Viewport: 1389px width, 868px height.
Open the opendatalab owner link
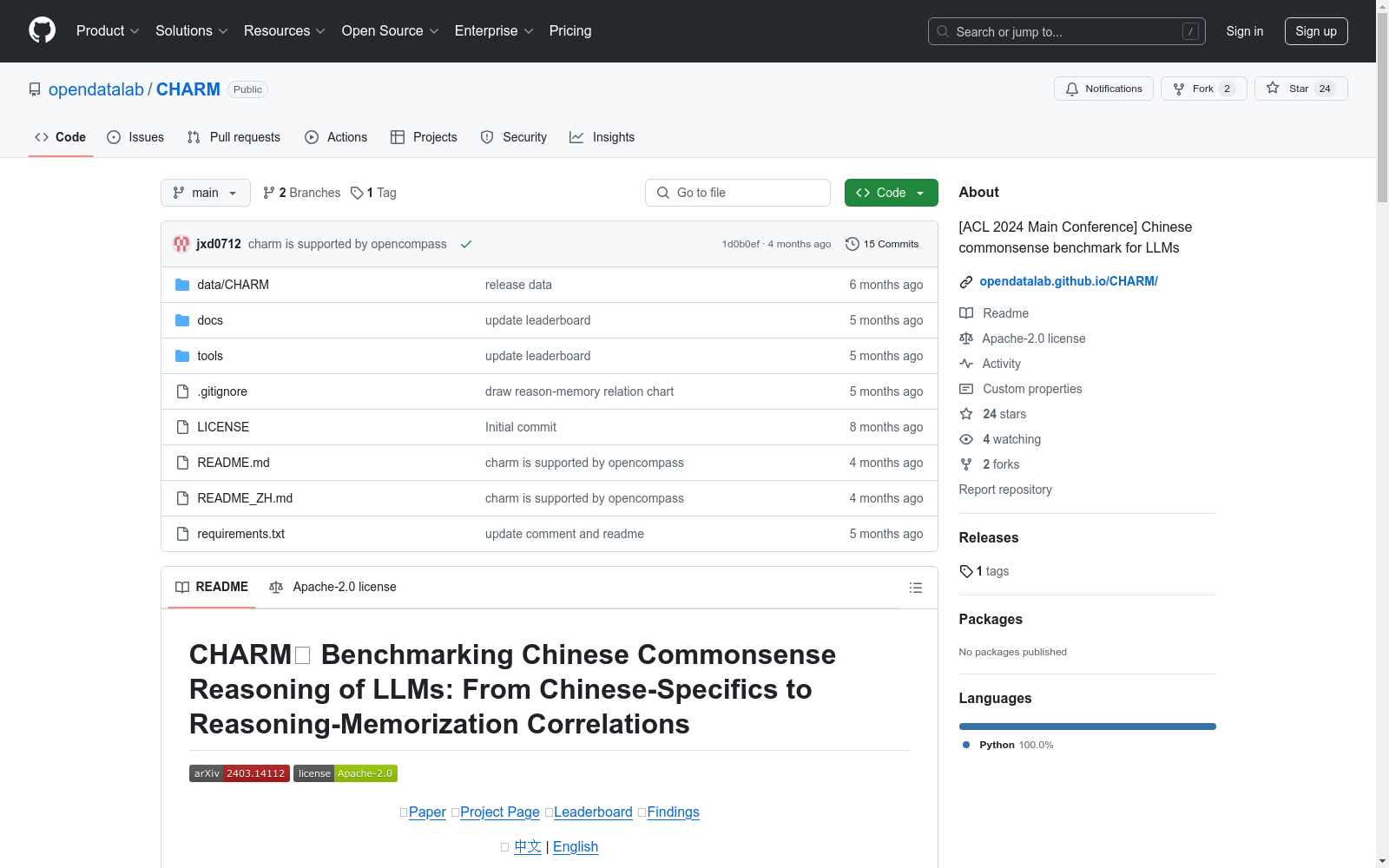pyautogui.click(x=96, y=89)
